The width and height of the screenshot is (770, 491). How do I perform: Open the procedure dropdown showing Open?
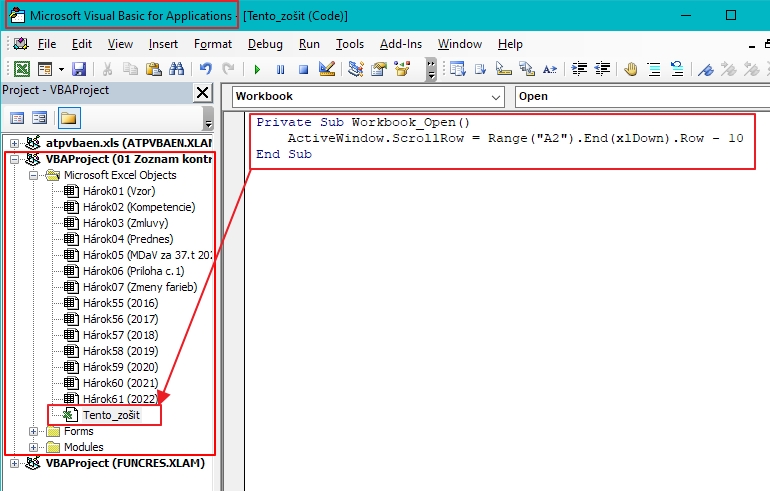[640, 97]
